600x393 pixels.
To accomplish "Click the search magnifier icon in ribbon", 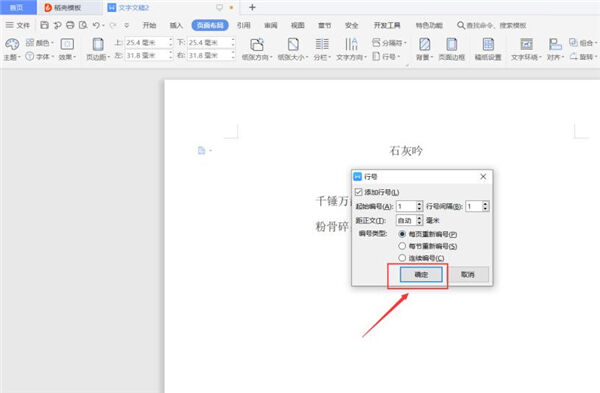I will tap(461, 25).
